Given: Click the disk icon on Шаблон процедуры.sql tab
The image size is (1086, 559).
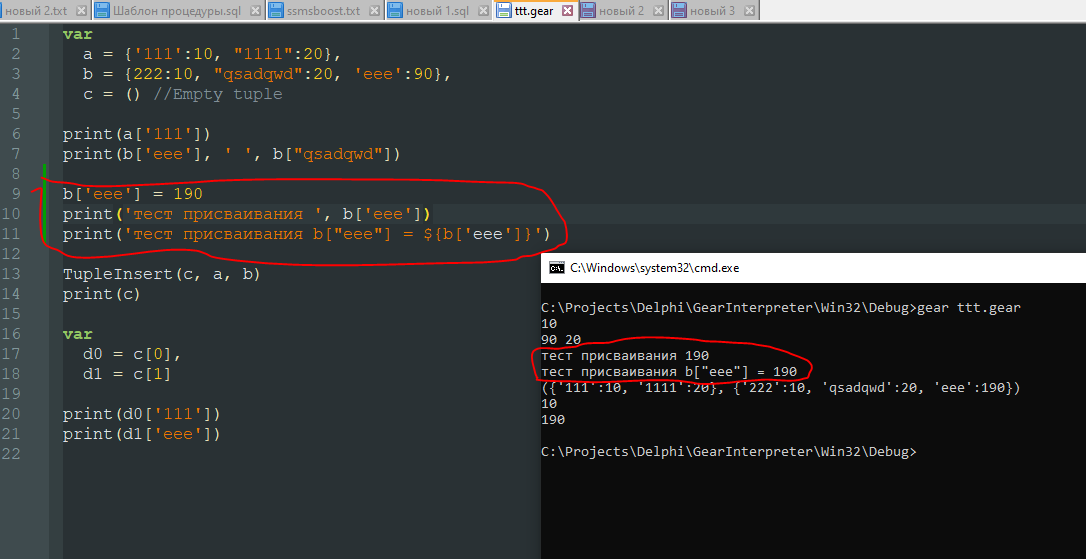Looking at the screenshot, I should click(x=102, y=10).
